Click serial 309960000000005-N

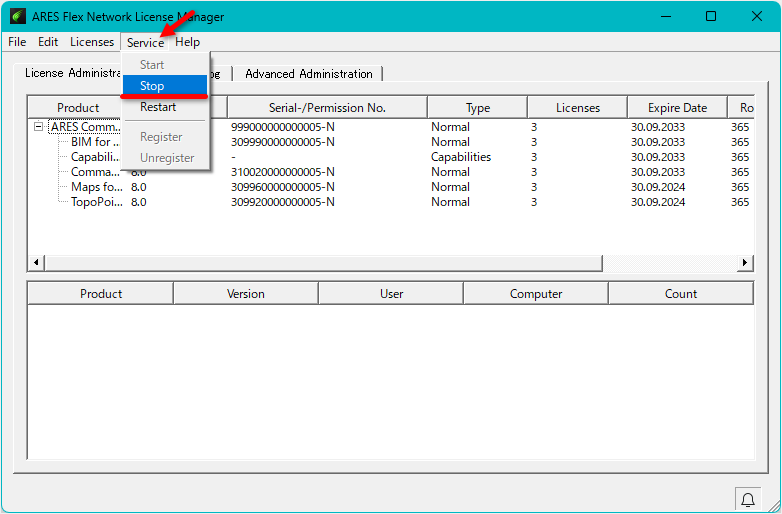pos(282,186)
